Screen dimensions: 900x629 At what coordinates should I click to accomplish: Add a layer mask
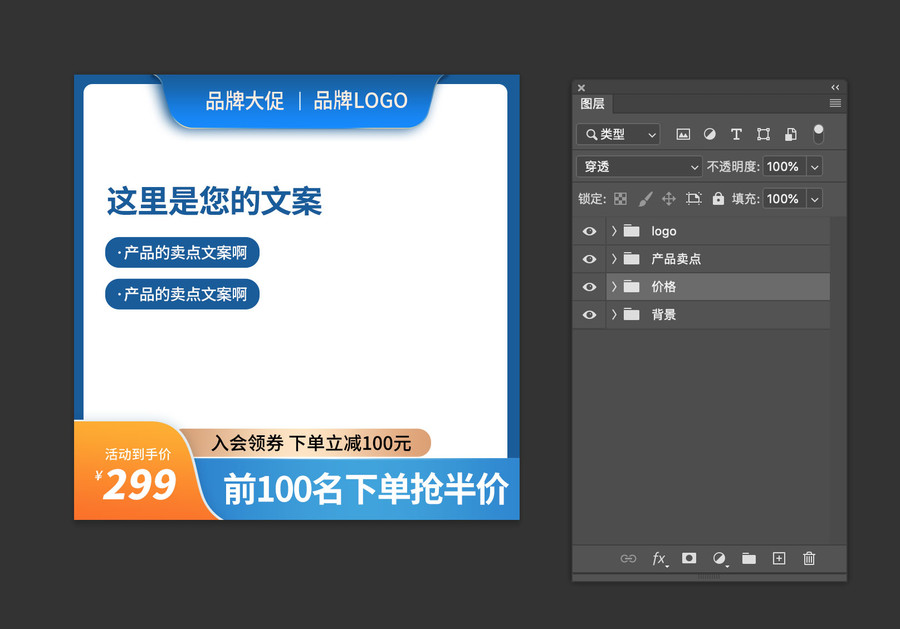(689, 558)
